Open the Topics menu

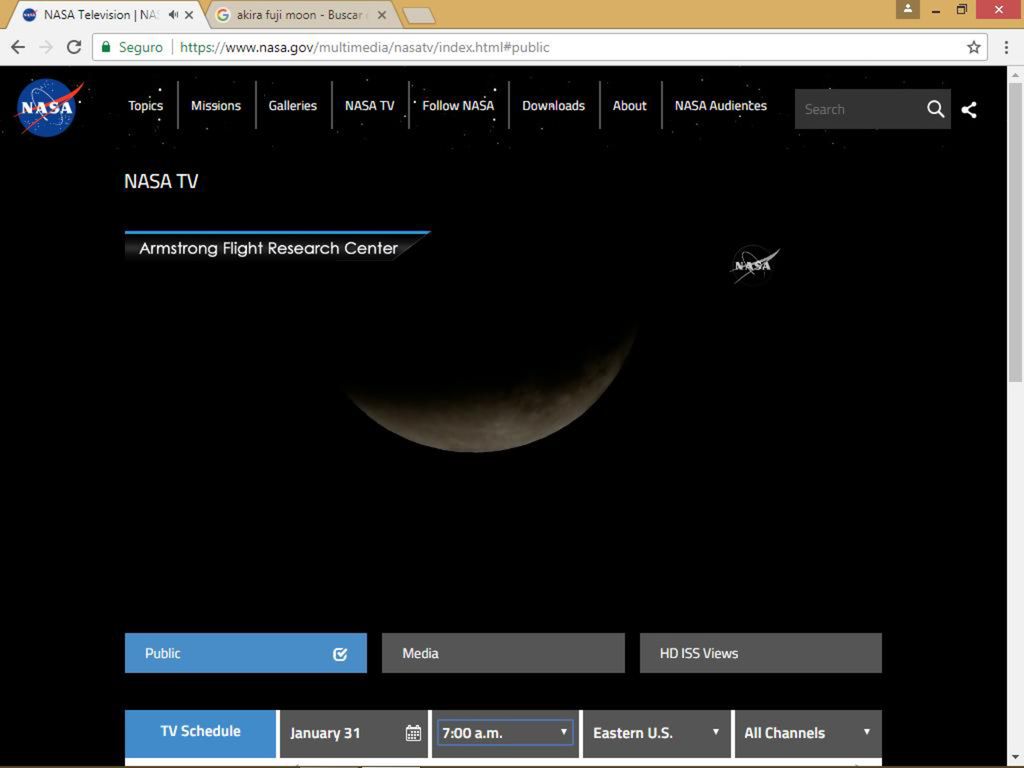coord(146,106)
